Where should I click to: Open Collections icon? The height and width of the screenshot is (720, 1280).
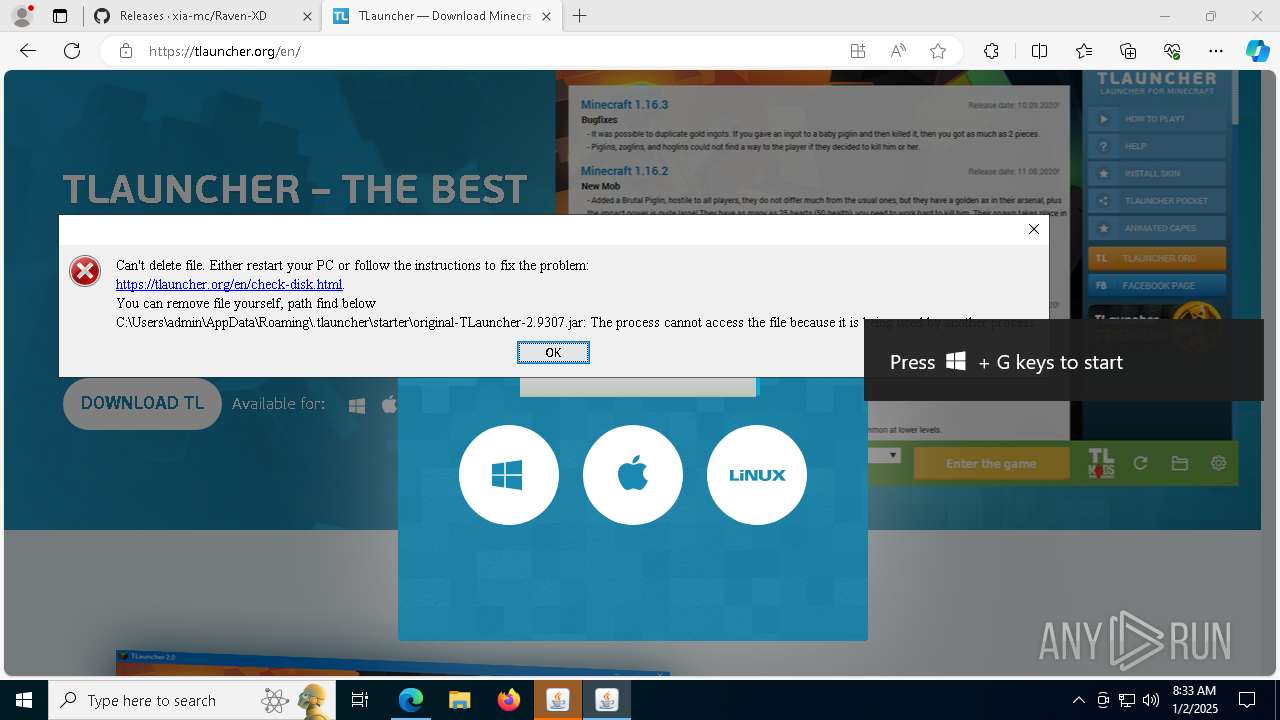1128,51
